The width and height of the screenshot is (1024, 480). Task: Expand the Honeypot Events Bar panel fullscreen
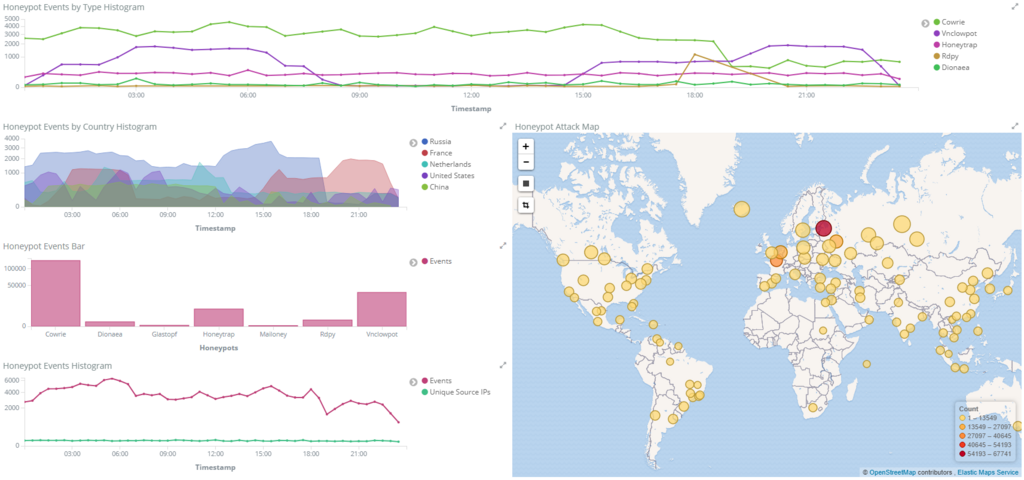(x=503, y=246)
